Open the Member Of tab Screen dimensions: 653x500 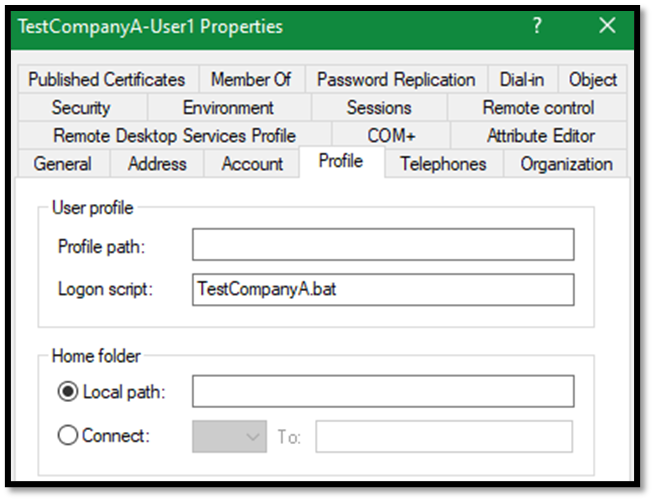pos(251,80)
